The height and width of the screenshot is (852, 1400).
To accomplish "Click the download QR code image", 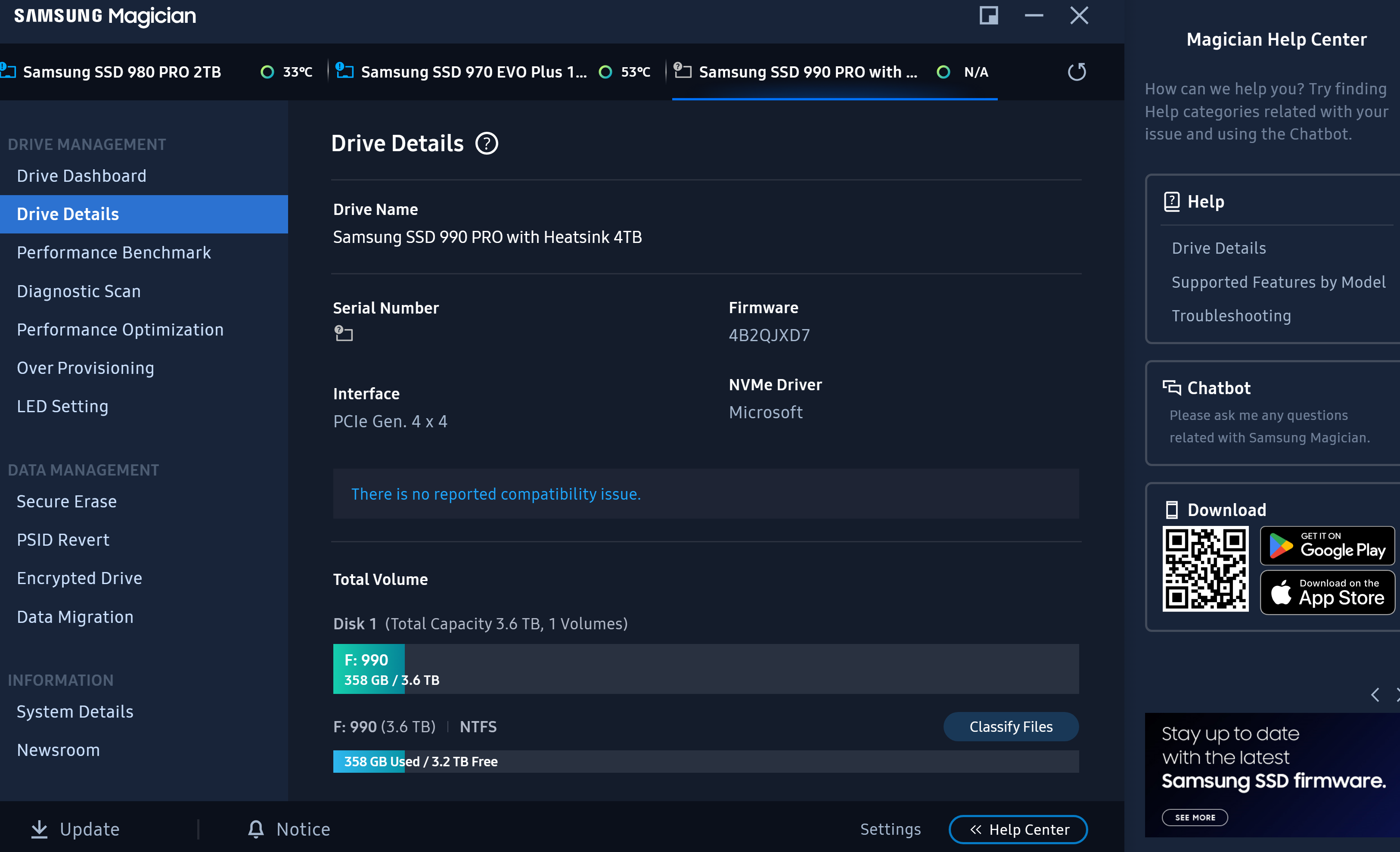I will click(x=1204, y=569).
